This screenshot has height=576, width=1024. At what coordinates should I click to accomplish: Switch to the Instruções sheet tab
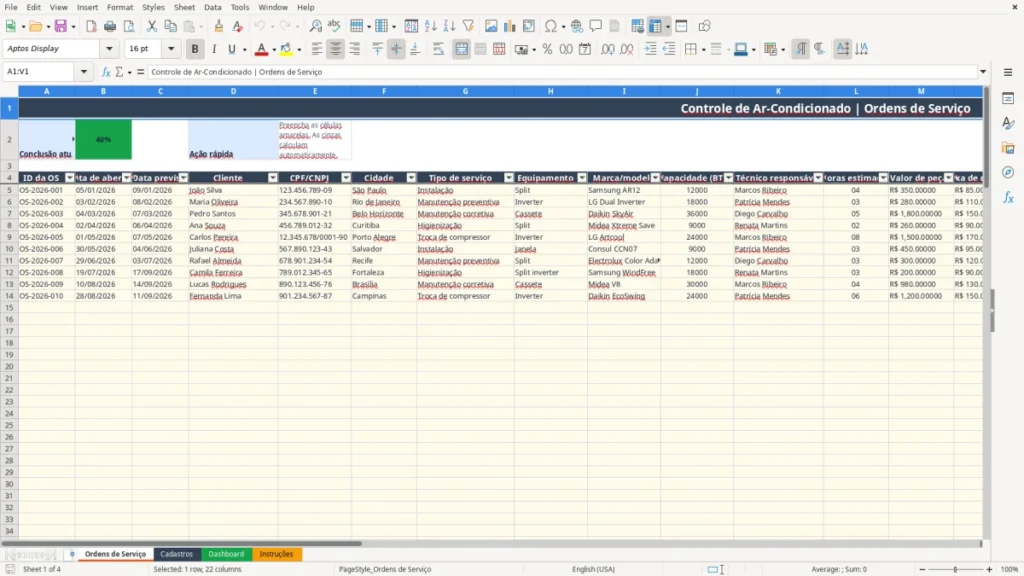click(x=276, y=554)
